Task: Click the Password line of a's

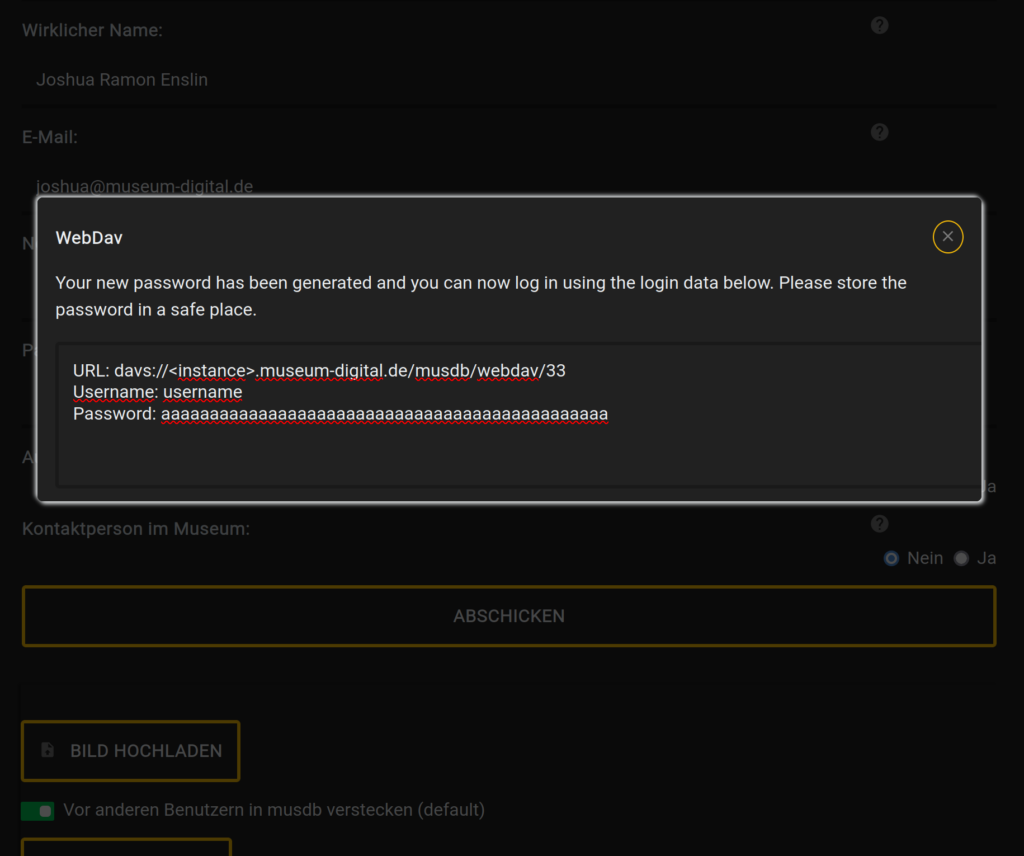Action: click(x=340, y=414)
